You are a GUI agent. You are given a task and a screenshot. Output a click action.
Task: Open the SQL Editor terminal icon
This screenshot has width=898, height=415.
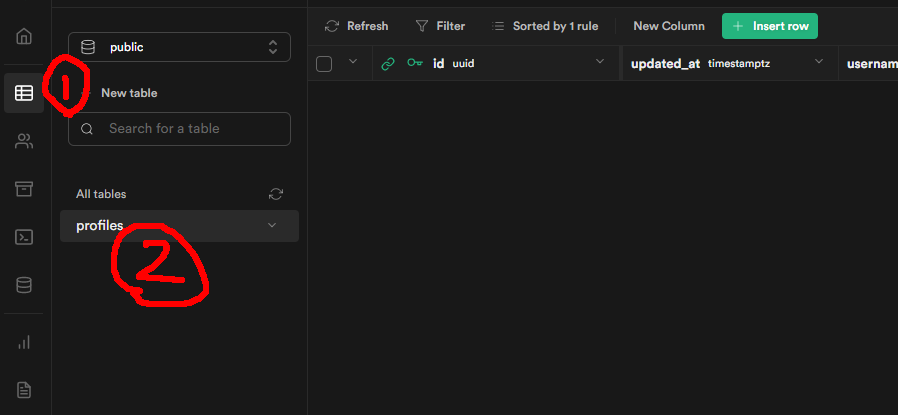[24, 237]
